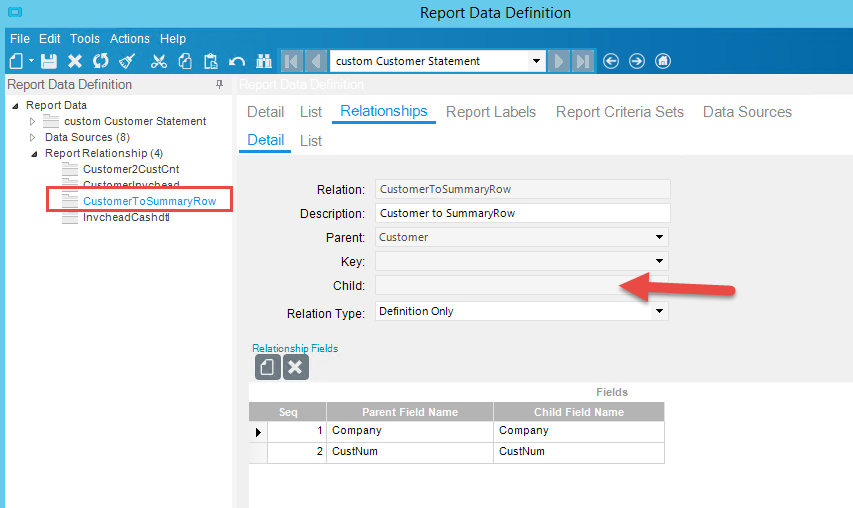Select the Relationships List sub-tab
Viewport: 853px width, 508px height.
pos(311,141)
